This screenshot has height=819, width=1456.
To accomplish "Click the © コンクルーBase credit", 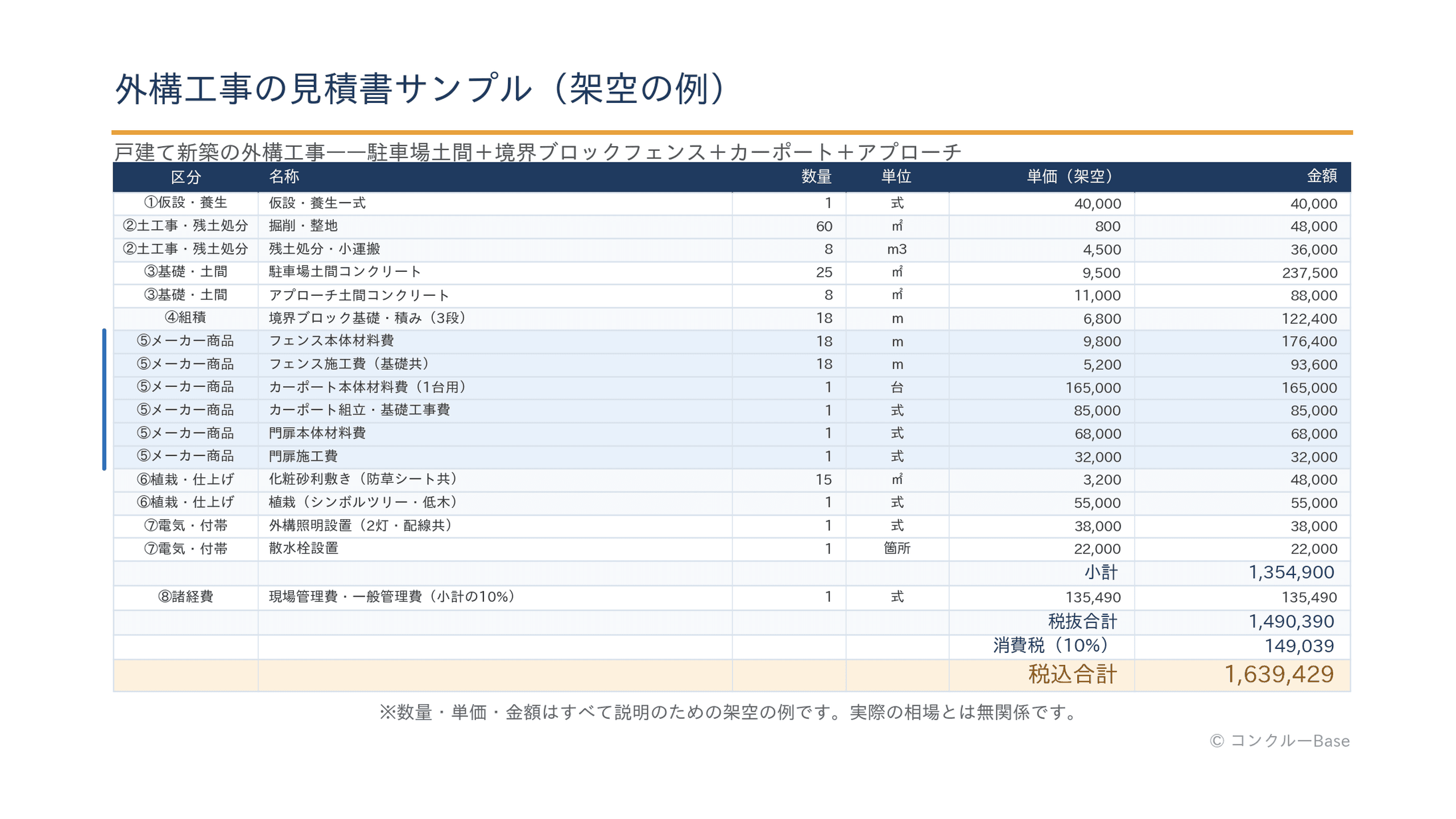I will 1279,741.
